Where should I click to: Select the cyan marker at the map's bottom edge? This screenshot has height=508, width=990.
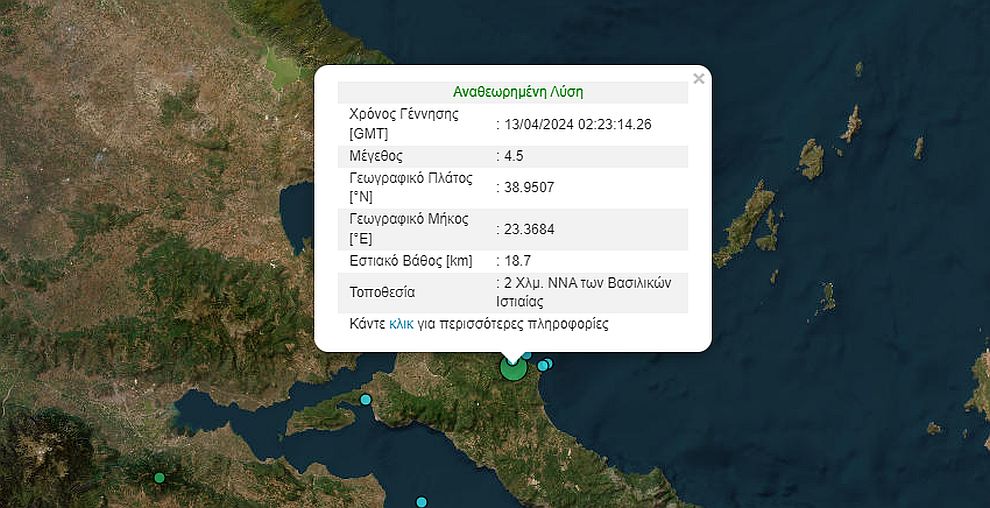coord(421,502)
